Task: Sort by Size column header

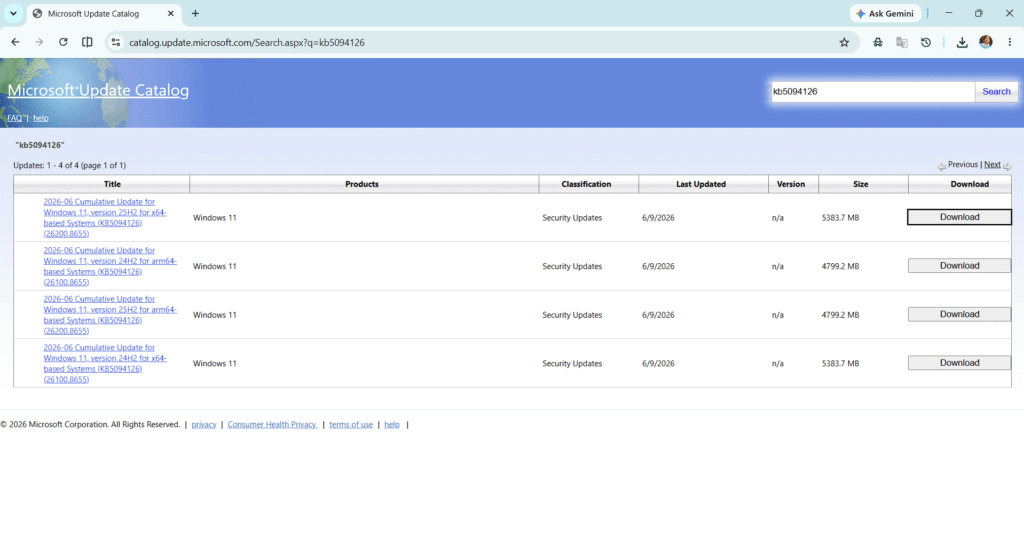Action: 861,184
